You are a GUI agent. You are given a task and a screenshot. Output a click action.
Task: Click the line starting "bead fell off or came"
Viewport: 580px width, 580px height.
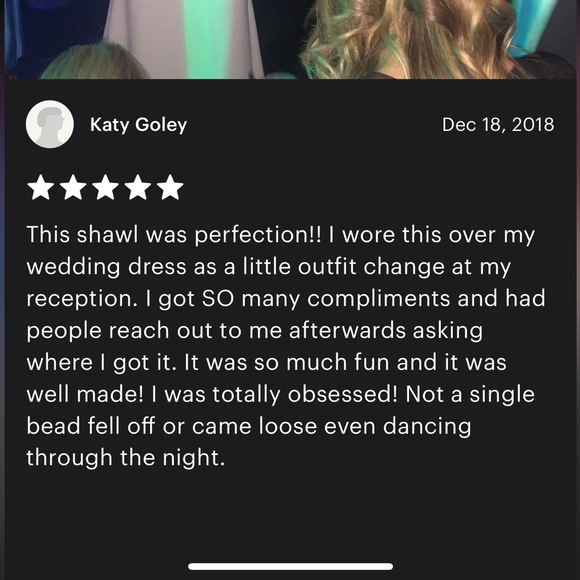pyautogui.click(x=249, y=426)
